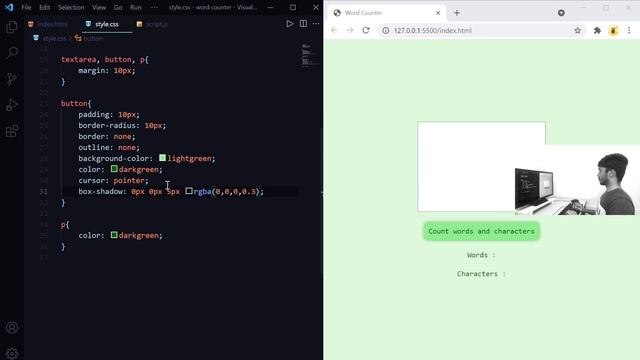640x360 pixels.
Task: Run the file with play icon
Action: pyautogui.click(x=289, y=24)
